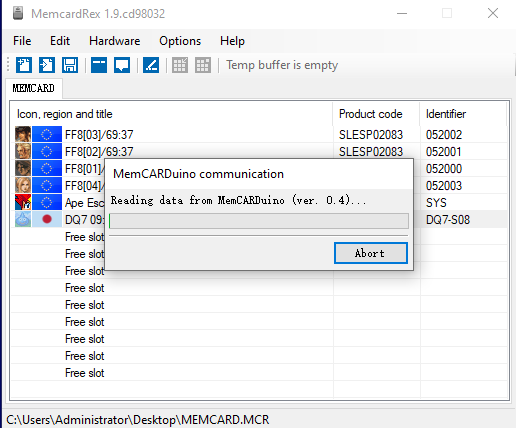Click the New memory card toolbar icon
This screenshot has width=516, height=428.
pyautogui.click(x=24, y=65)
